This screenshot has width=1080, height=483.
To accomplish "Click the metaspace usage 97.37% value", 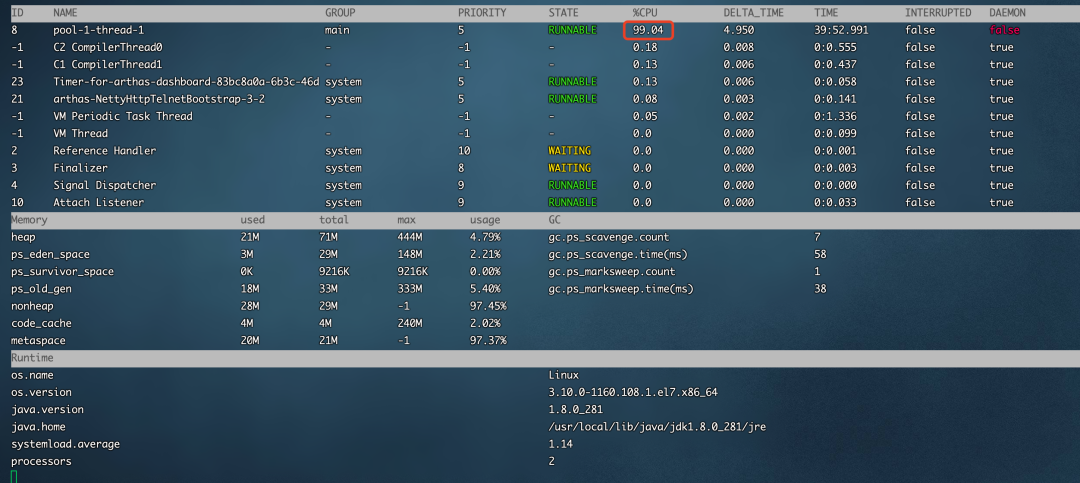I will [x=488, y=340].
